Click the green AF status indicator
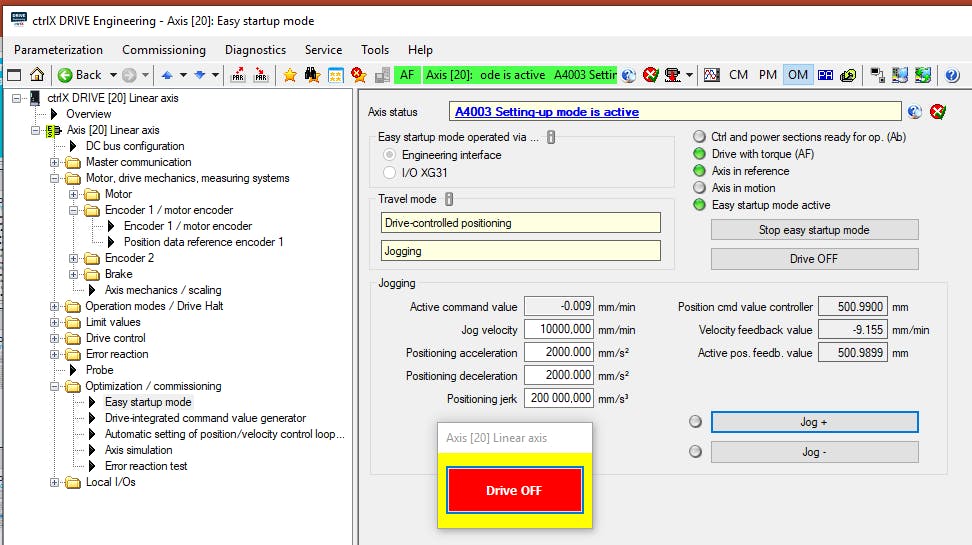 pos(407,75)
